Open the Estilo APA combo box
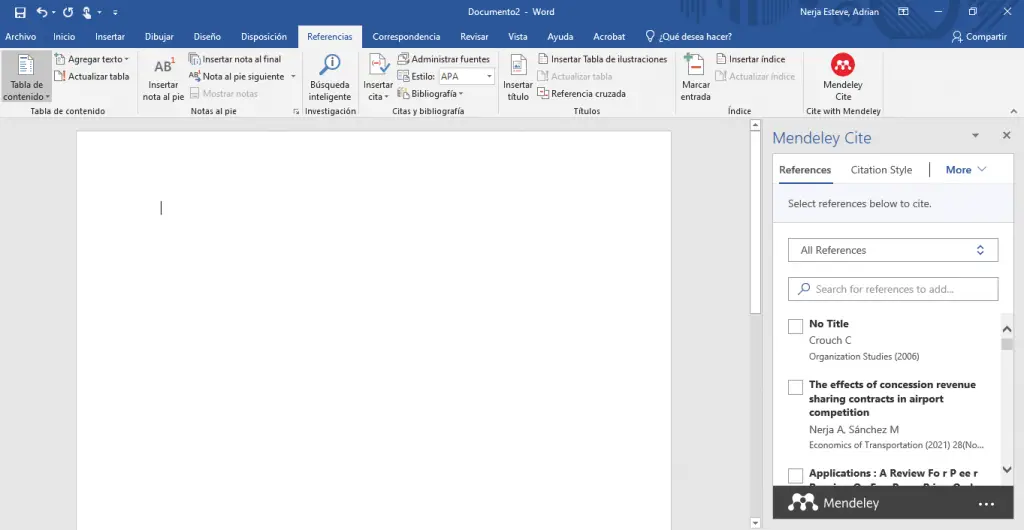 pyautogui.click(x=466, y=76)
